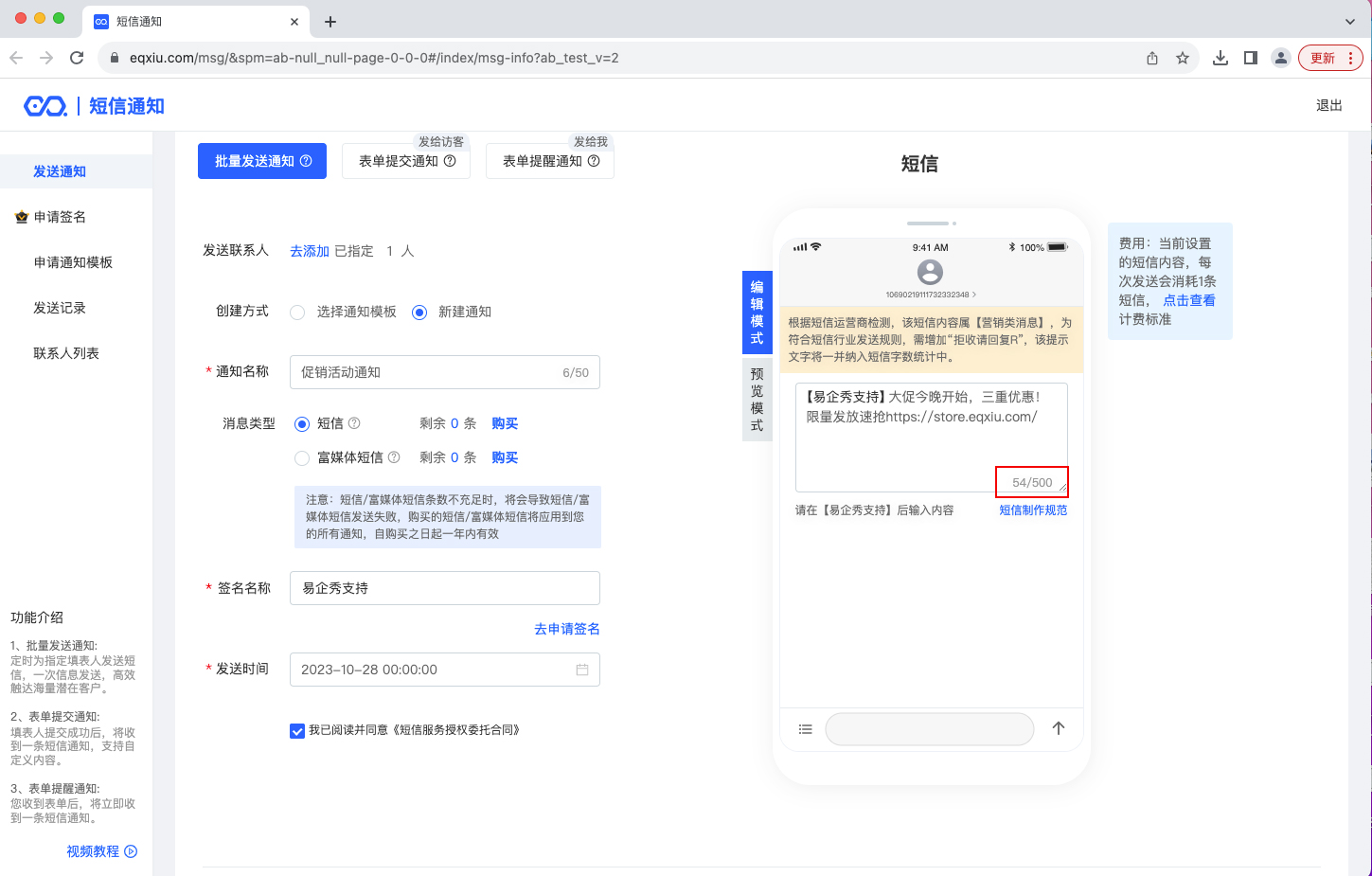The height and width of the screenshot is (876, 1372).
Task: Expand the browser tab list chevron
Action: (x=1350, y=22)
